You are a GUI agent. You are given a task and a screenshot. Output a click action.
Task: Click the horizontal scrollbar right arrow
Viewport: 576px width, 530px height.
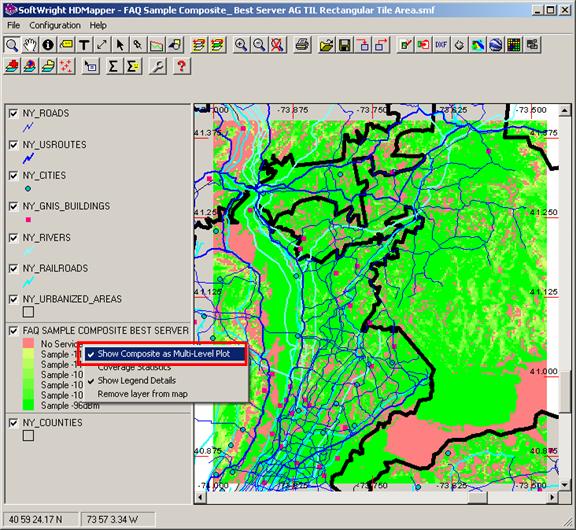(552, 498)
